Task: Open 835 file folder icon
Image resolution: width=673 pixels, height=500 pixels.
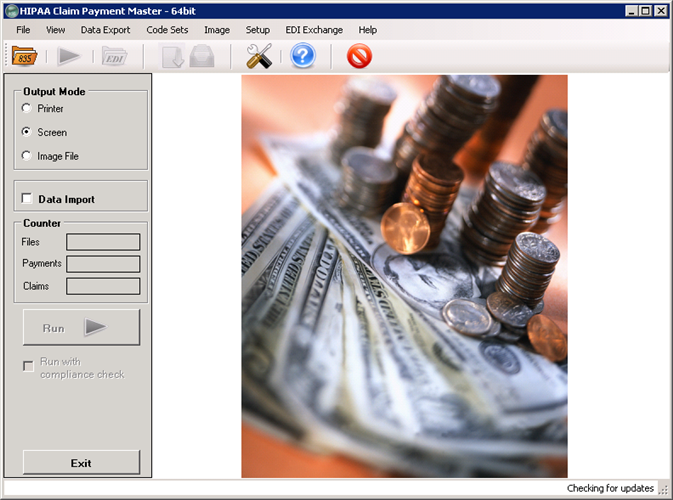Action: [x=24, y=57]
